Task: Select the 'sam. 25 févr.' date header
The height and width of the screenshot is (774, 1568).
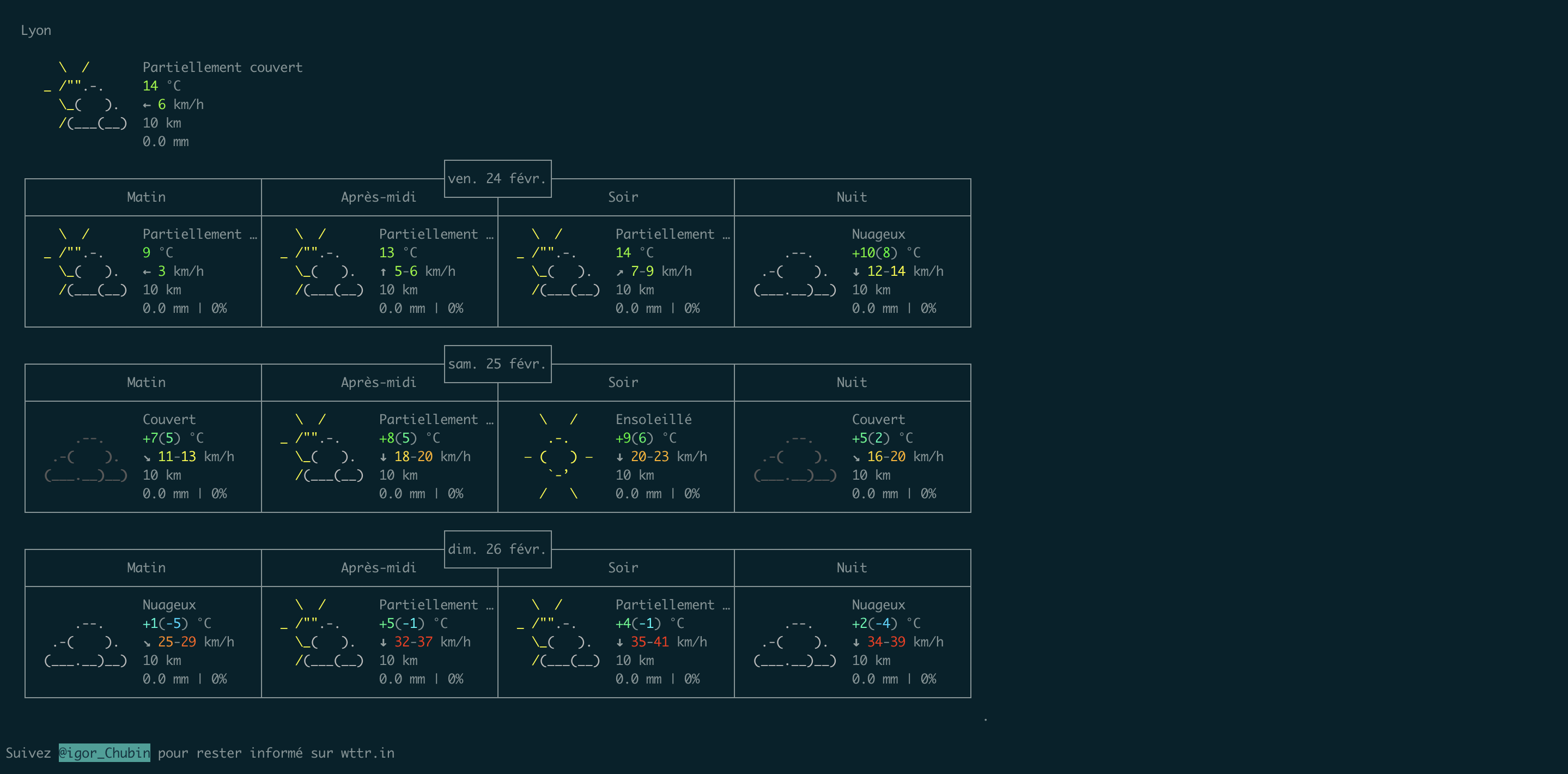Action: click(x=497, y=364)
